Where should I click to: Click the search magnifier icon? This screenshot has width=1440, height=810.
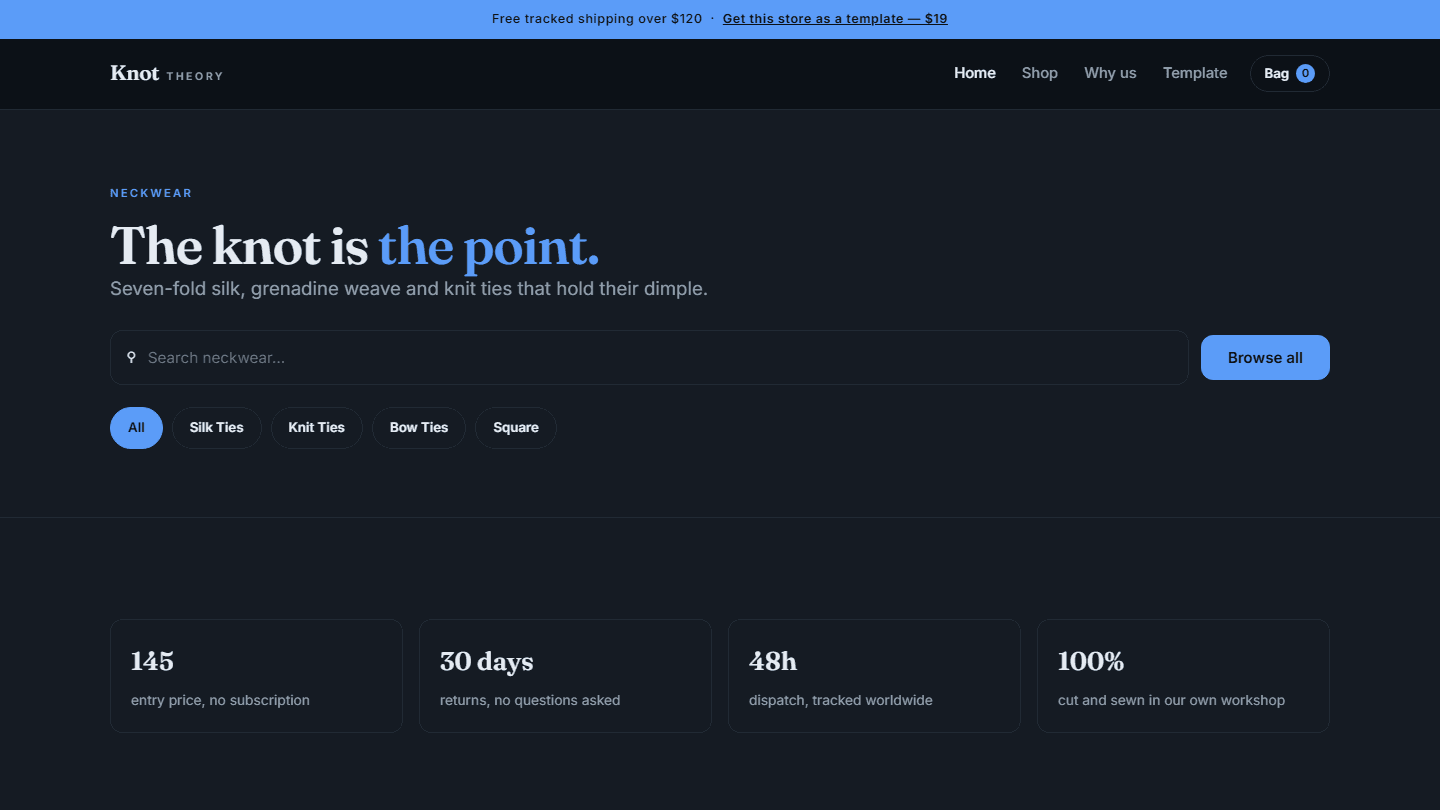[131, 357]
